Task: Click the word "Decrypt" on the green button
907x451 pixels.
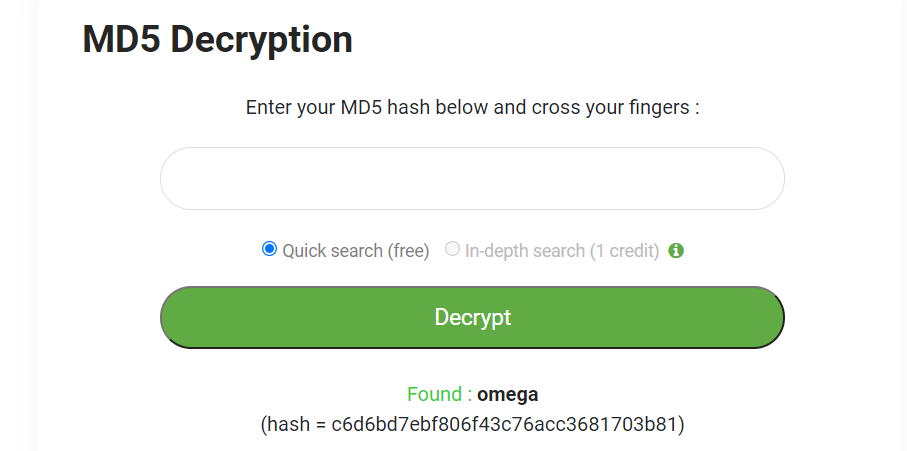Action: coord(472,317)
